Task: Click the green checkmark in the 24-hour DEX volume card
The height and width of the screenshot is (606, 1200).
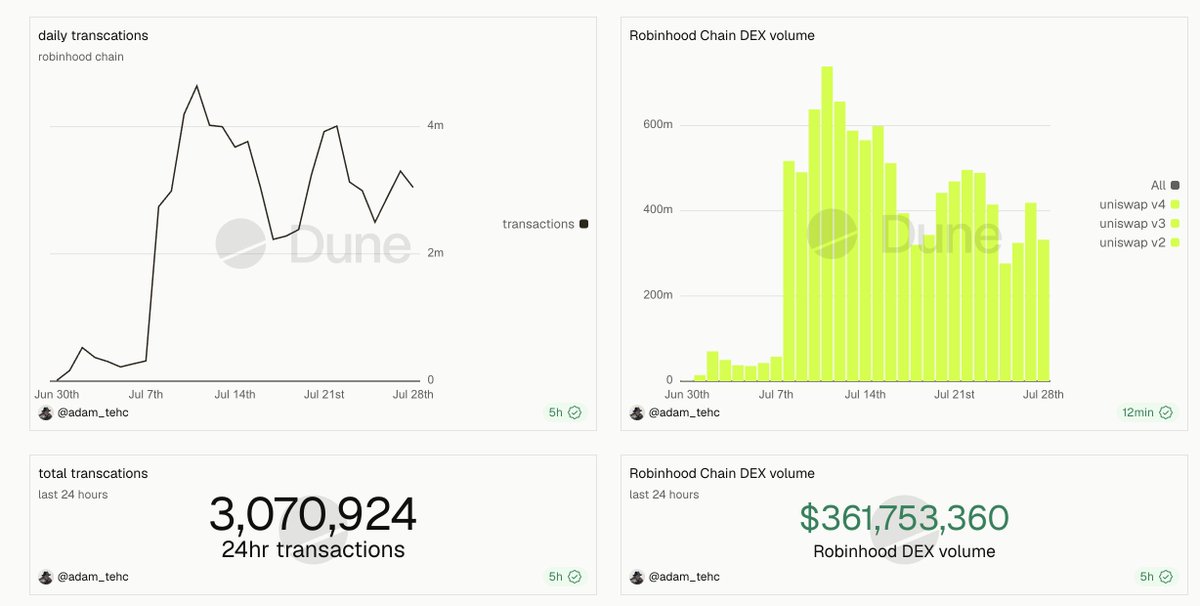Action: tap(1166, 577)
